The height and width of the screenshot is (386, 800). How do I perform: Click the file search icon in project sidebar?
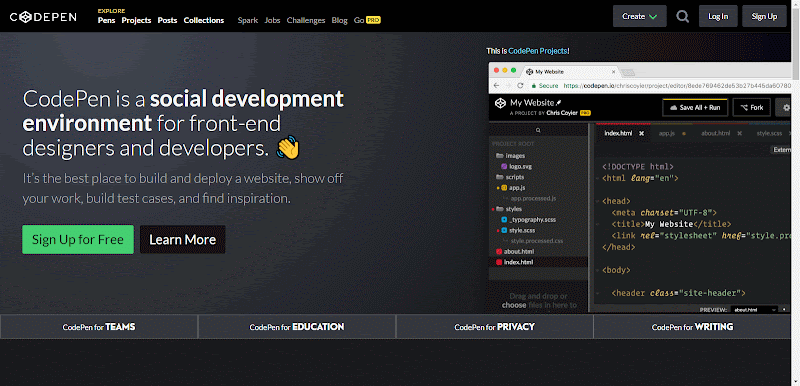(x=538, y=131)
